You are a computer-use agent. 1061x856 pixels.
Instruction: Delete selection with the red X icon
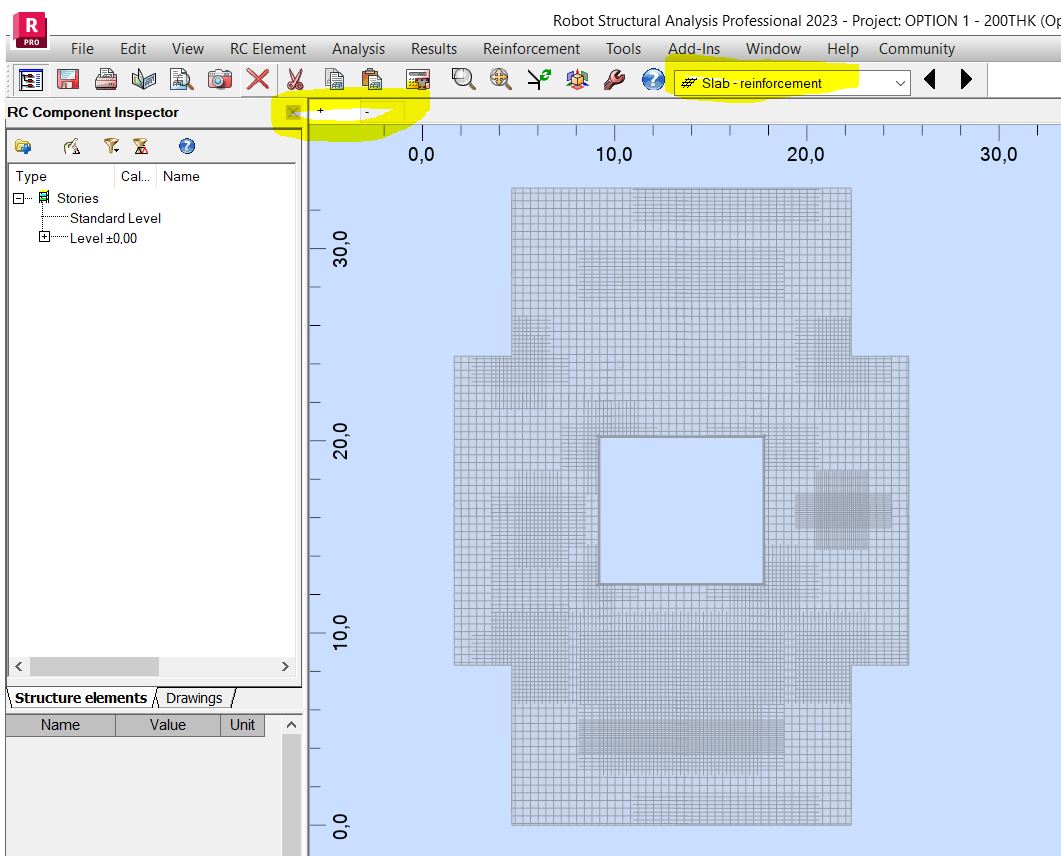[258, 80]
